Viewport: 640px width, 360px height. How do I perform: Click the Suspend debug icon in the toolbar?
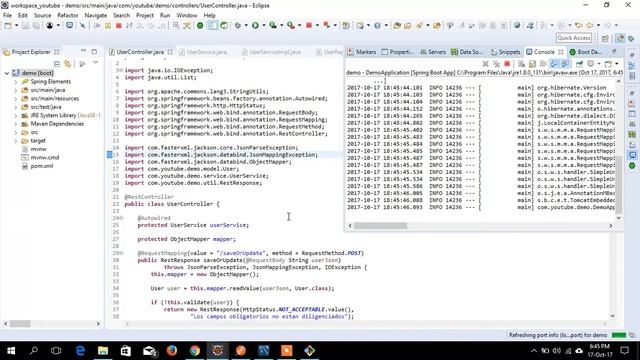click(108, 25)
